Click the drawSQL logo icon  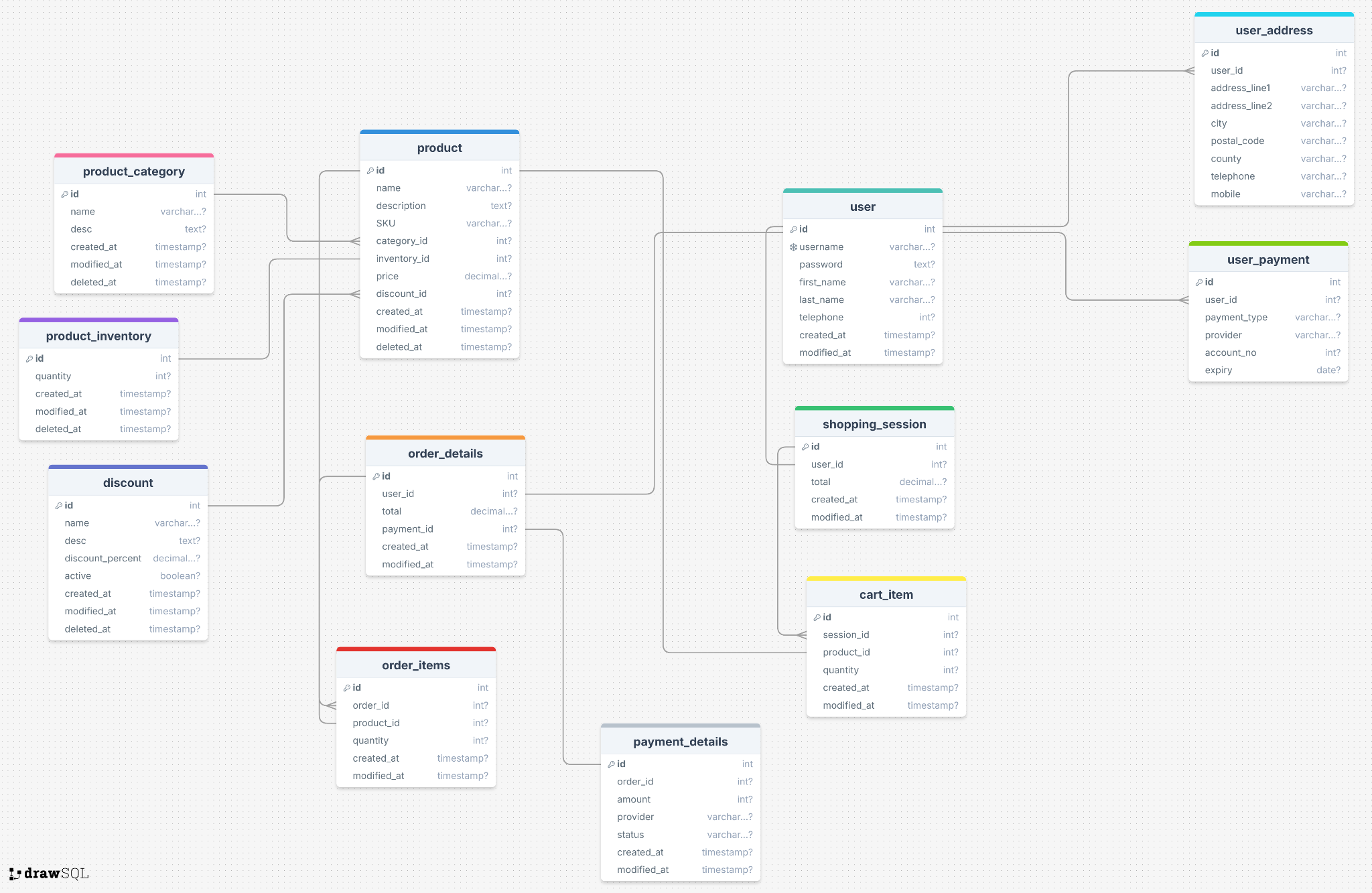[15, 874]
